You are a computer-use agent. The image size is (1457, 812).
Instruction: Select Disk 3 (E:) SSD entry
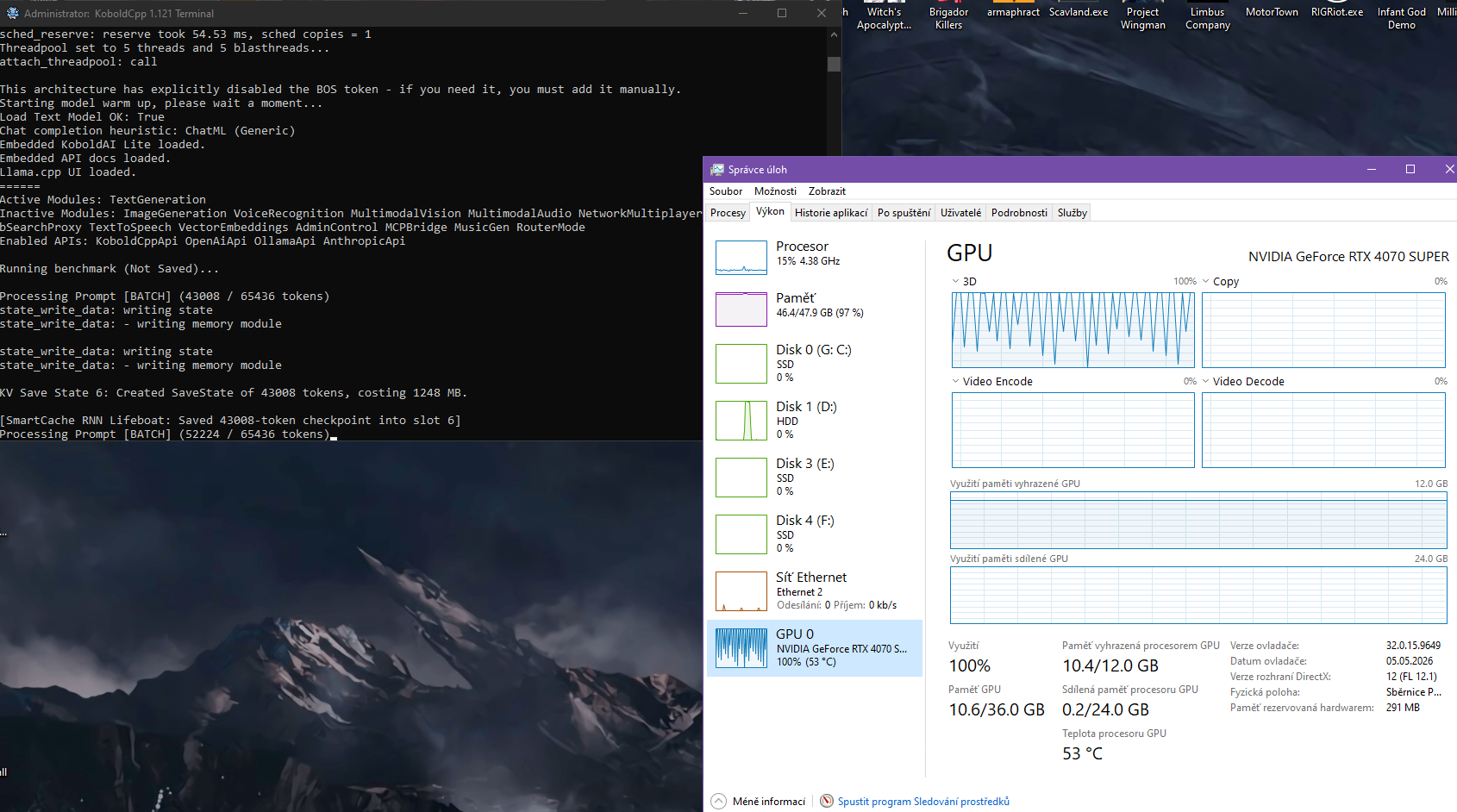coord(814,478)
